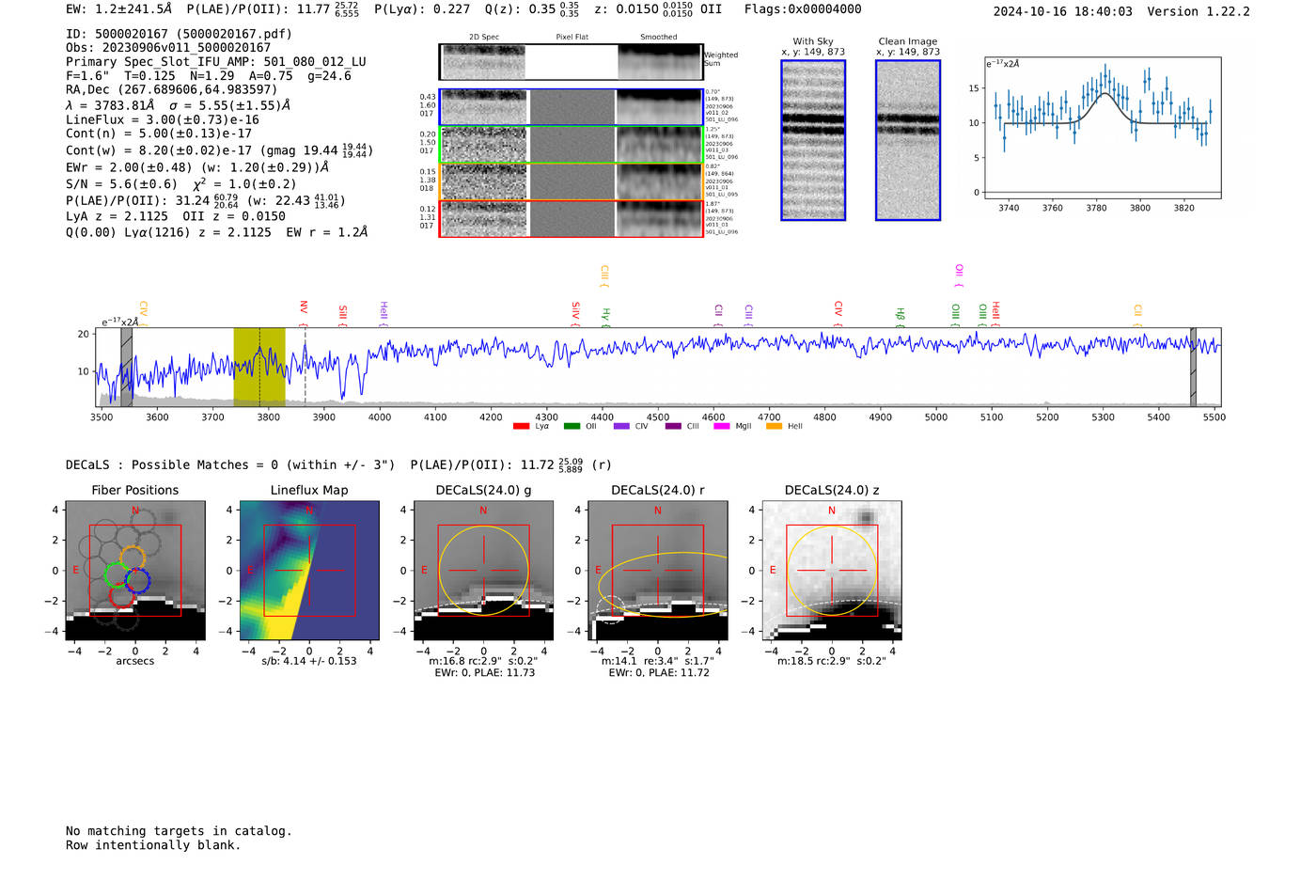Click the green Hγ line marker
The width and height of the screenshot is (1316, 896).
606,316
